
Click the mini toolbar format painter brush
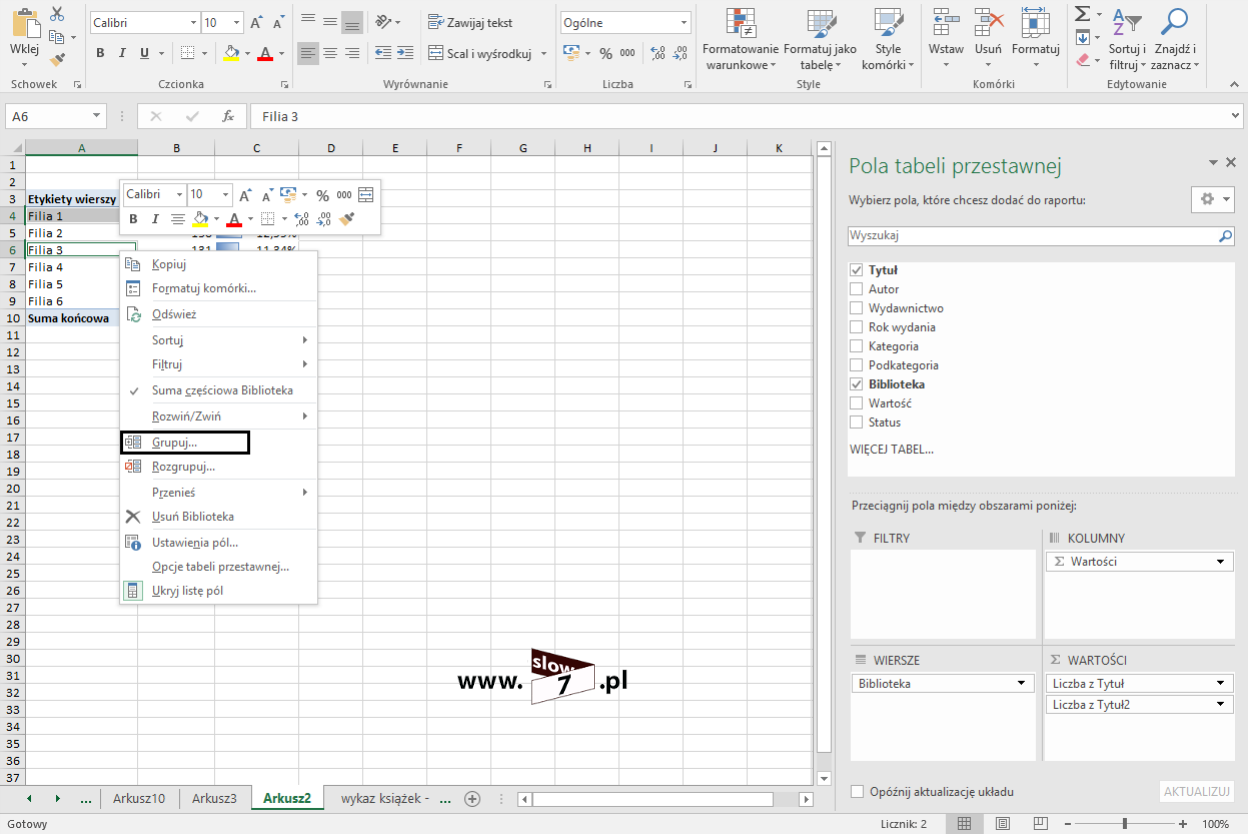347,219
